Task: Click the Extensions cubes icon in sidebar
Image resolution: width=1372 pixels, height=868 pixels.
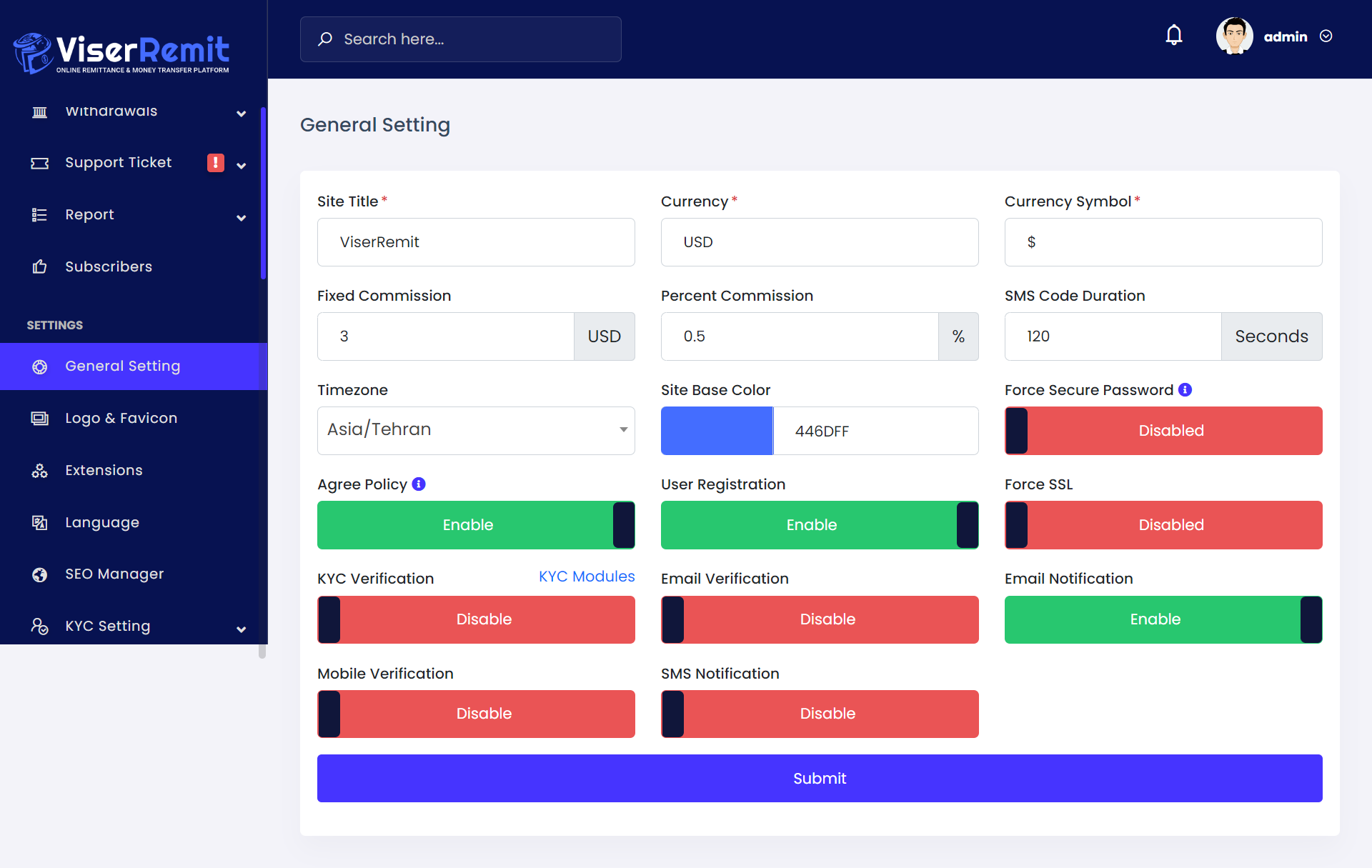Action: point(40,470)
